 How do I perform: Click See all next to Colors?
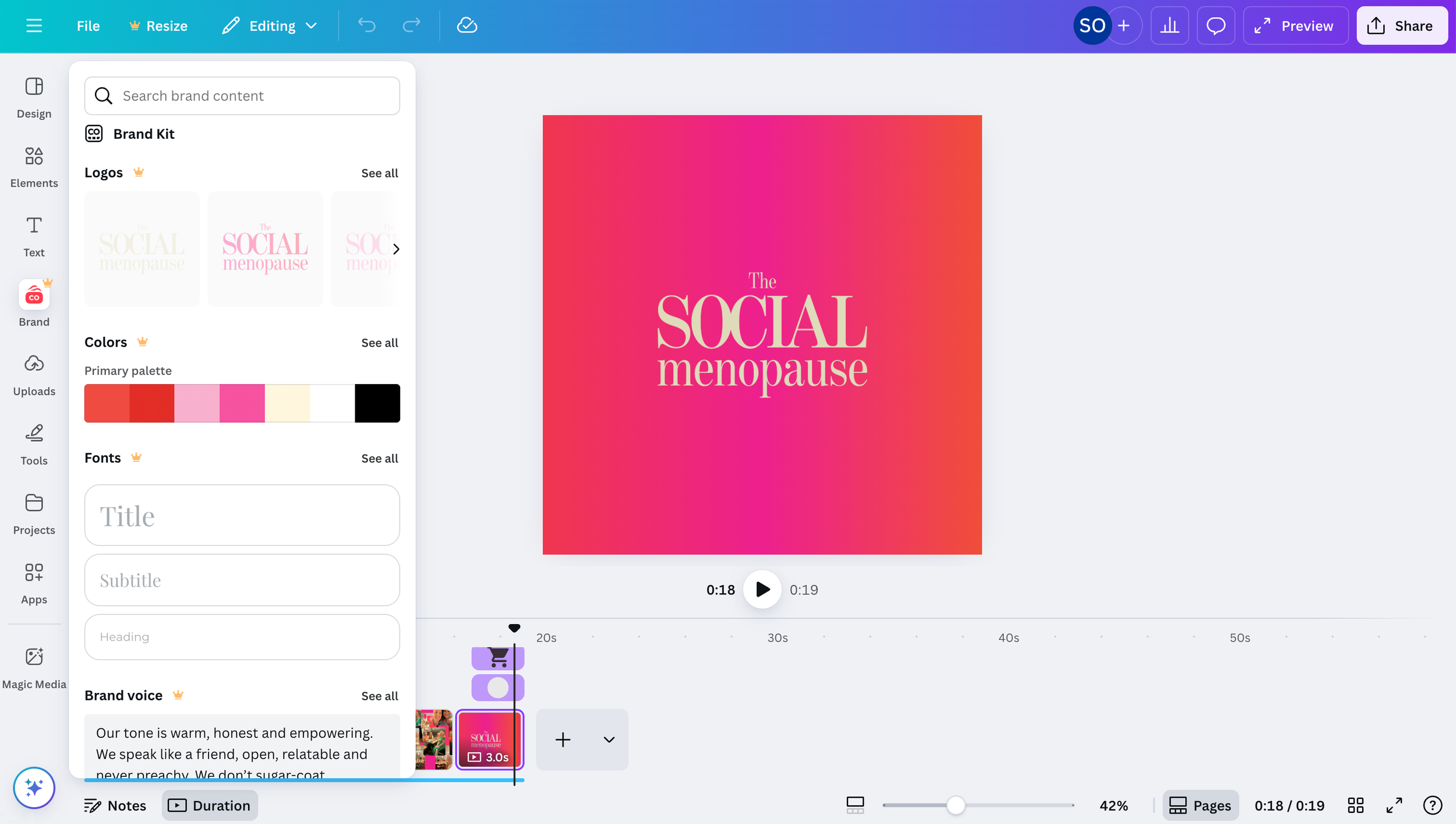(379, 343)
